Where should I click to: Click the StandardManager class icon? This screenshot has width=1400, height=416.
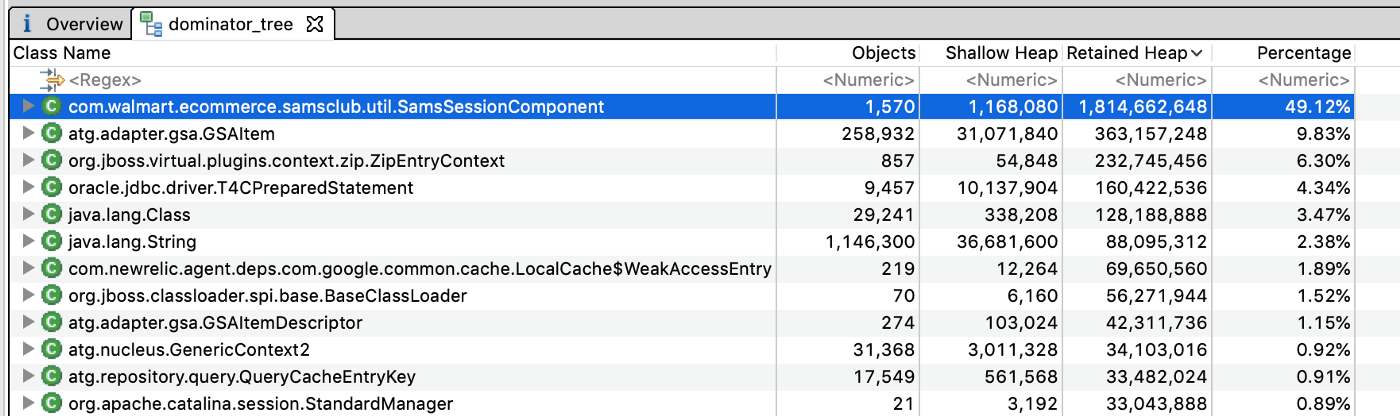52,403
